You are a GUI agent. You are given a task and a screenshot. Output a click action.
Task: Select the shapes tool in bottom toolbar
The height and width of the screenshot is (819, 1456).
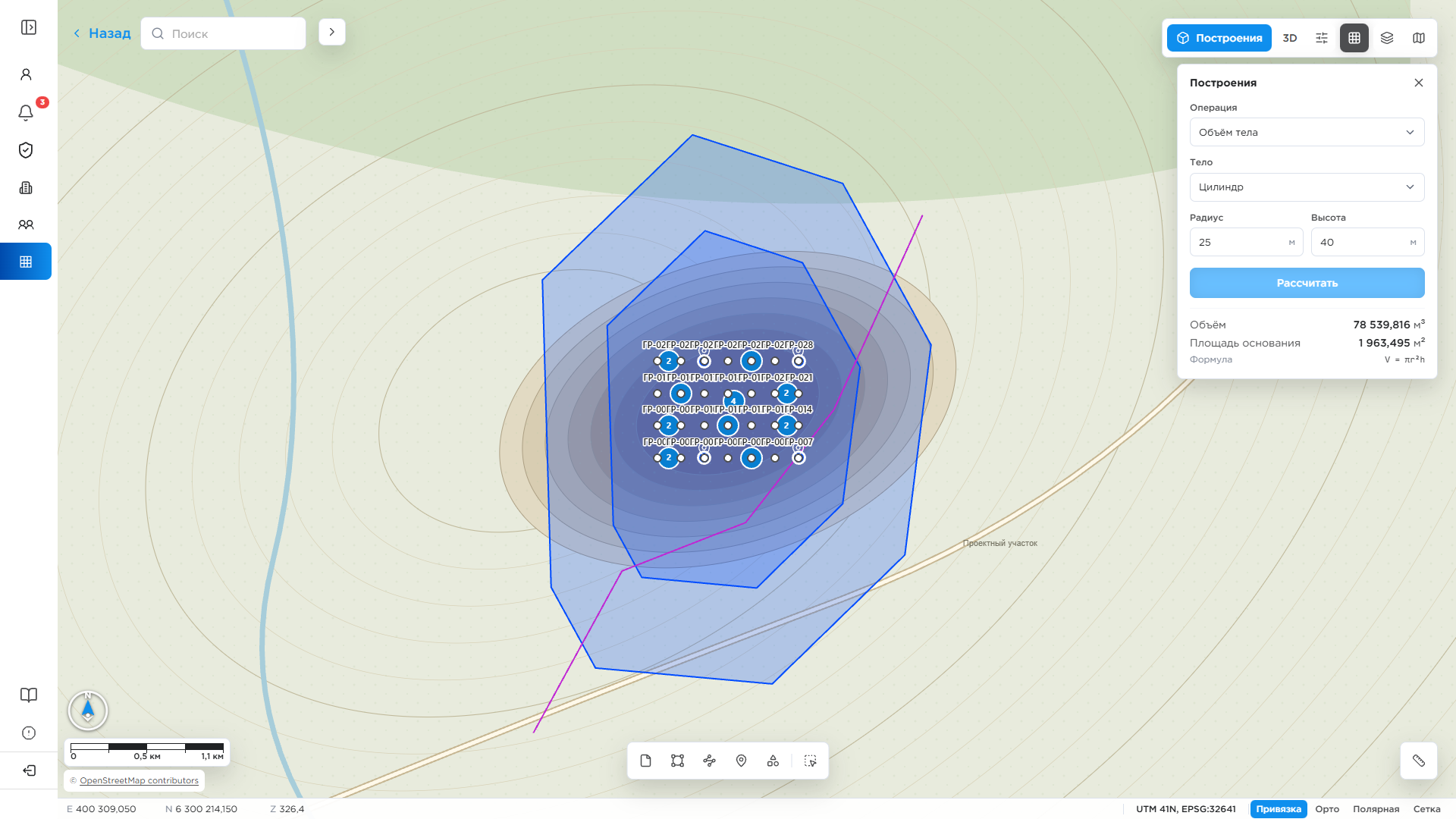tap(773, 761)
